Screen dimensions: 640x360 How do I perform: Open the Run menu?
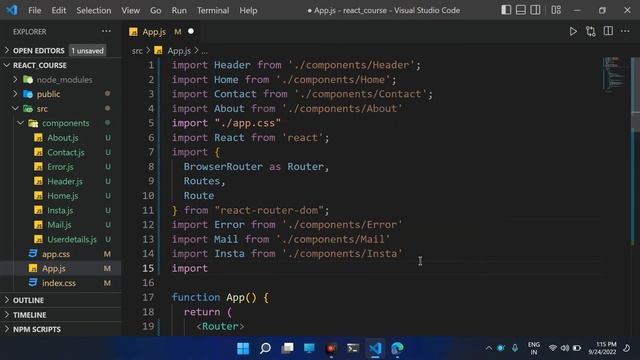pyautogui.click(x=179, y=10)
